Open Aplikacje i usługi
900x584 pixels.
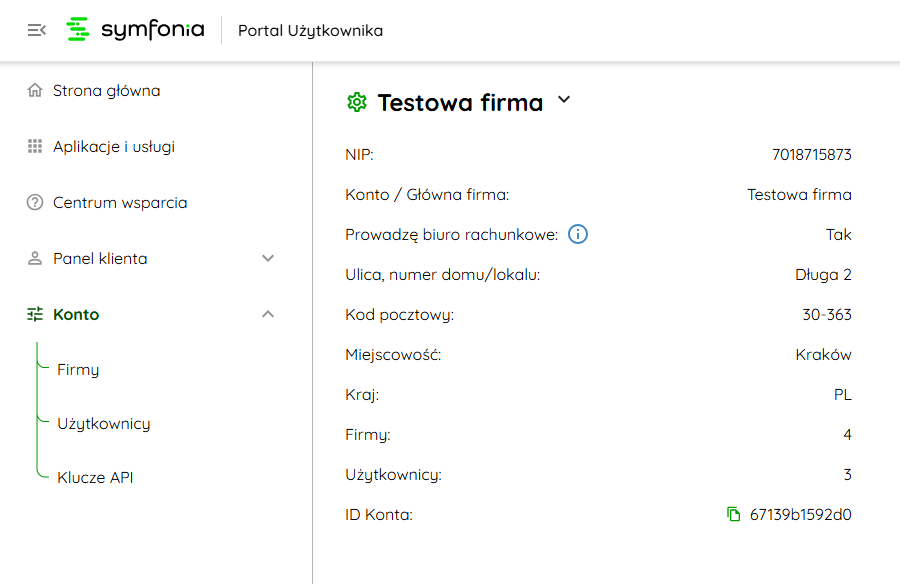tap(114, 147)
